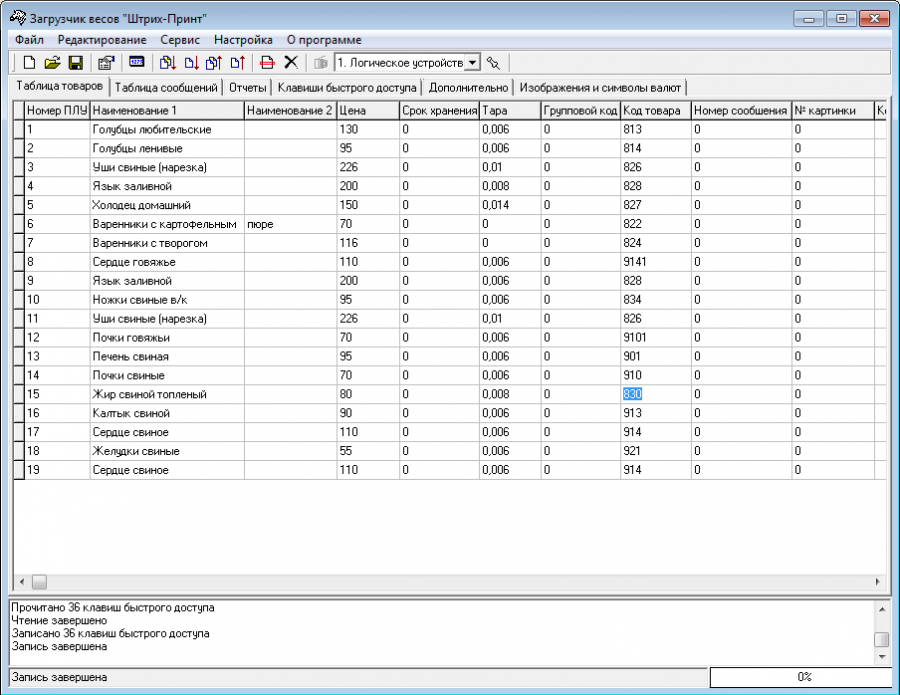This screenshot has height=695, width=900.
Task: Expand the logical device dropdown arrow
Action: coord(472,63)
